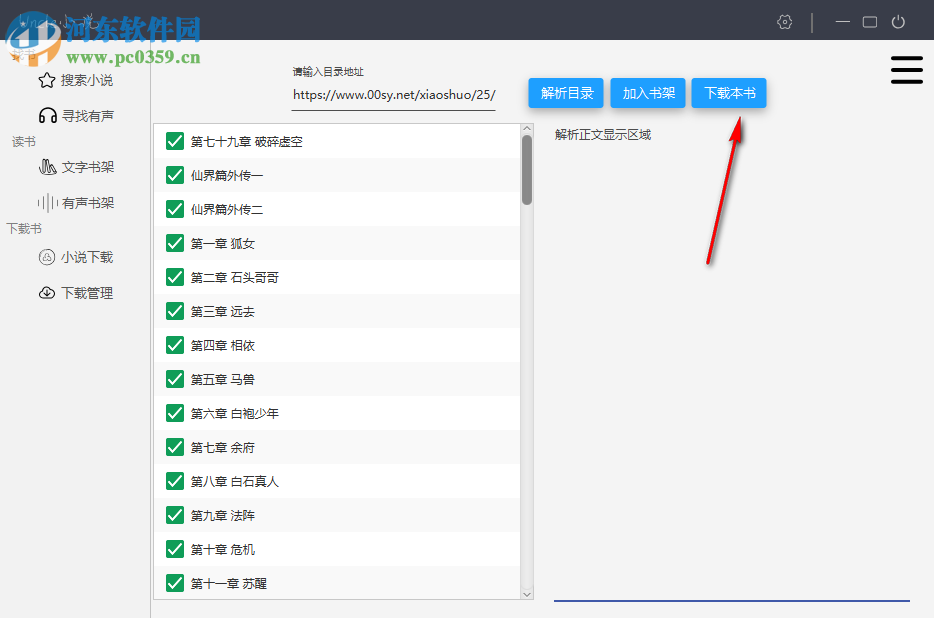Viewport: 934px width, 618px height.
Task: Click the directory URL input field
Action: coord(392,96)
